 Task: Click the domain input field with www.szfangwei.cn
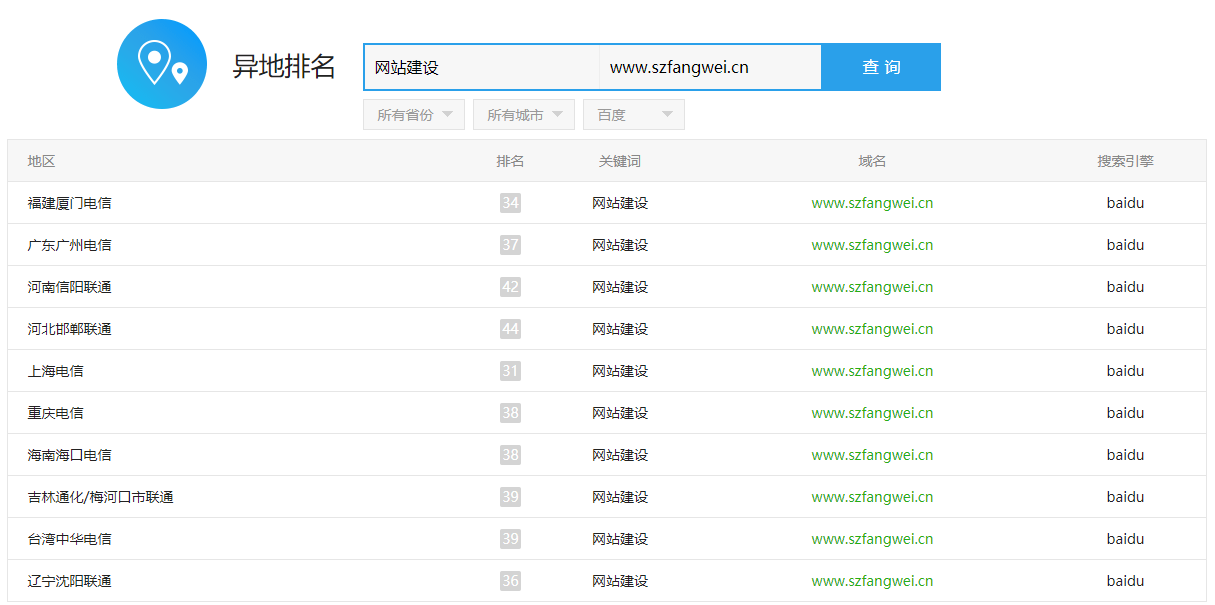[711, 67]
